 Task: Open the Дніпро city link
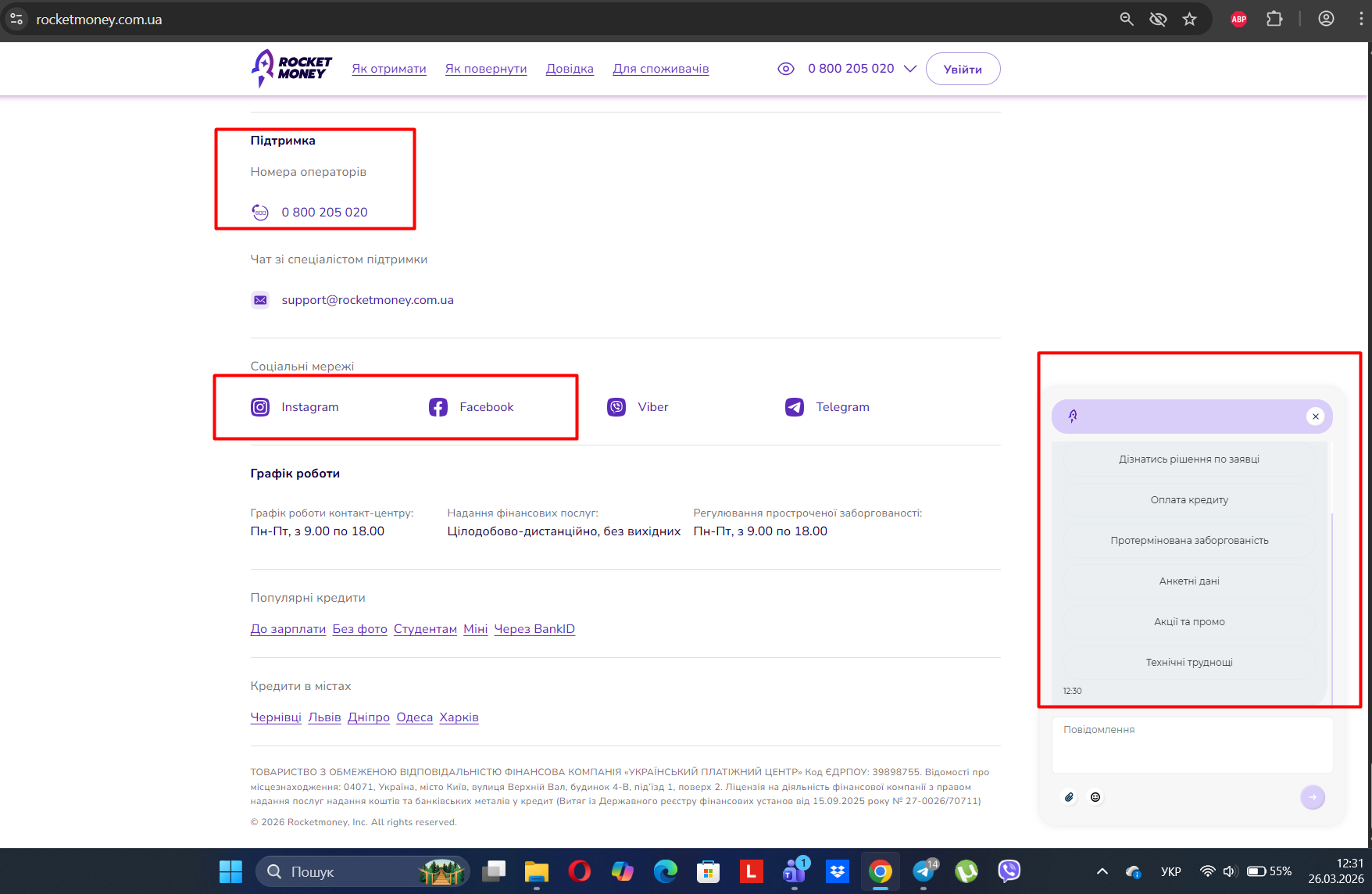click(369, 717)
